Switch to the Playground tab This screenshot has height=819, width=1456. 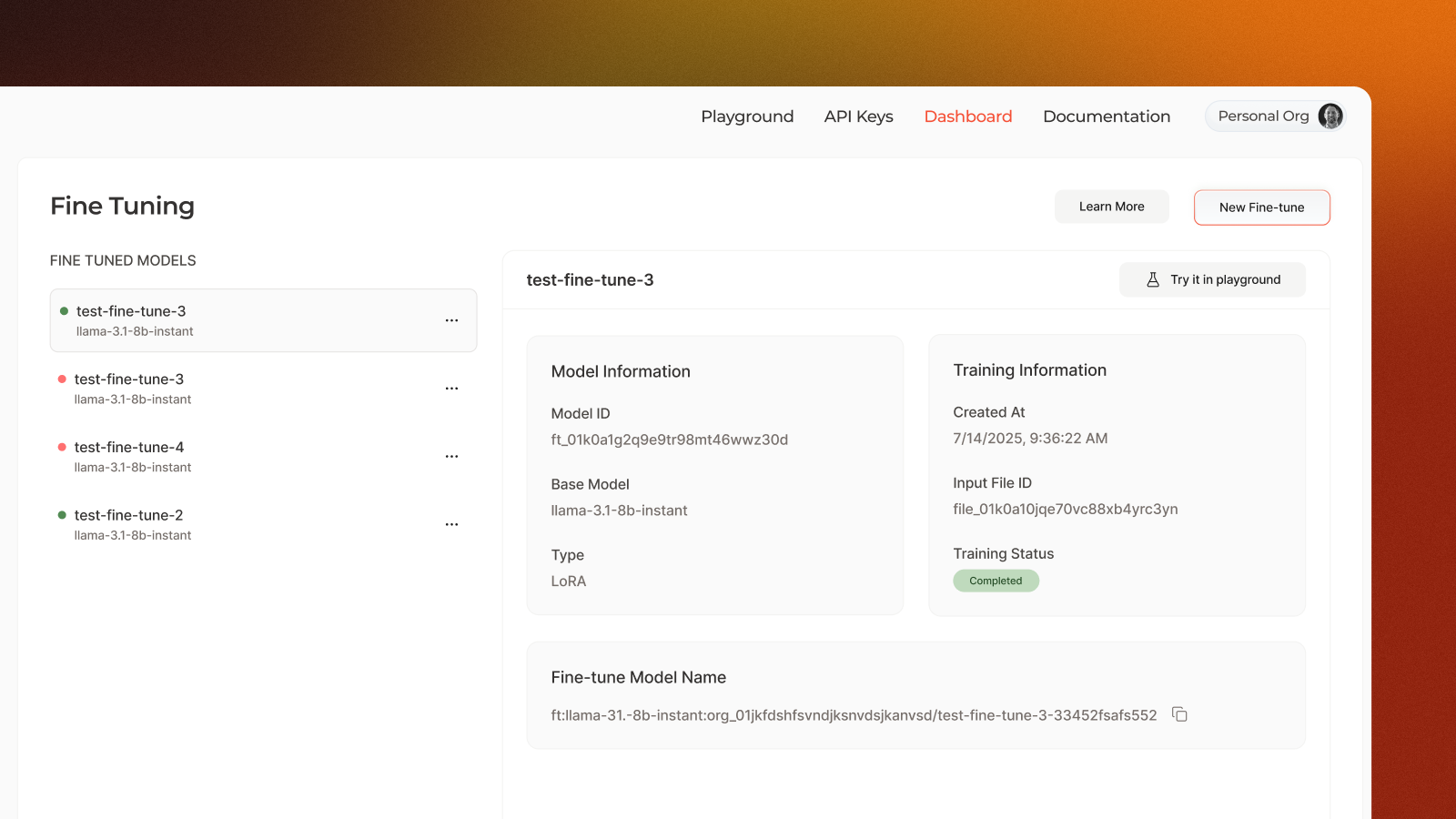tap(746, 116)
